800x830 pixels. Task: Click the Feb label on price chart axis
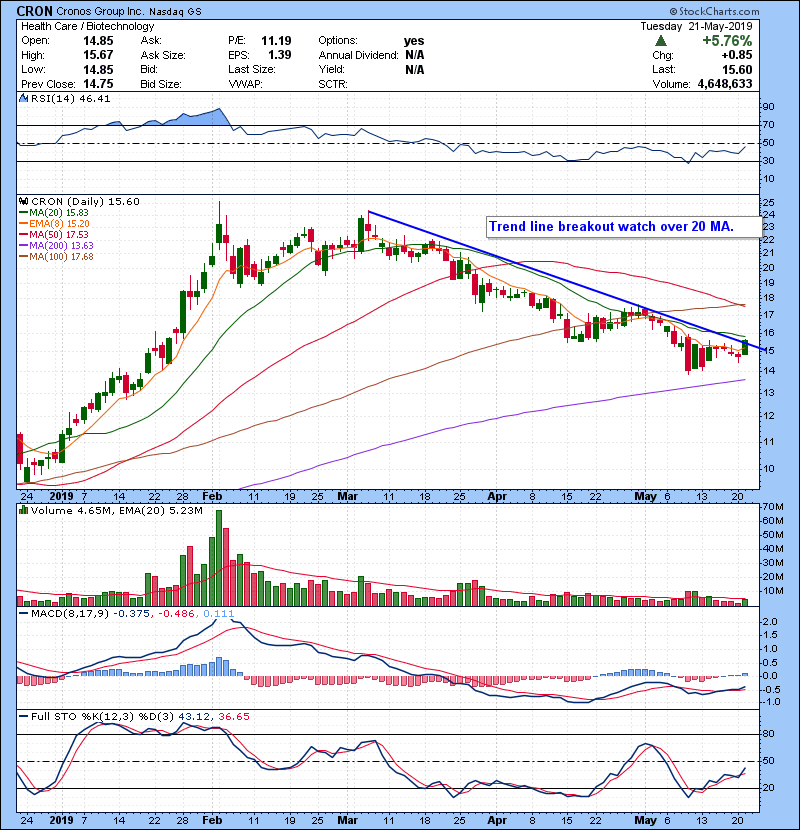coord(212,496)
